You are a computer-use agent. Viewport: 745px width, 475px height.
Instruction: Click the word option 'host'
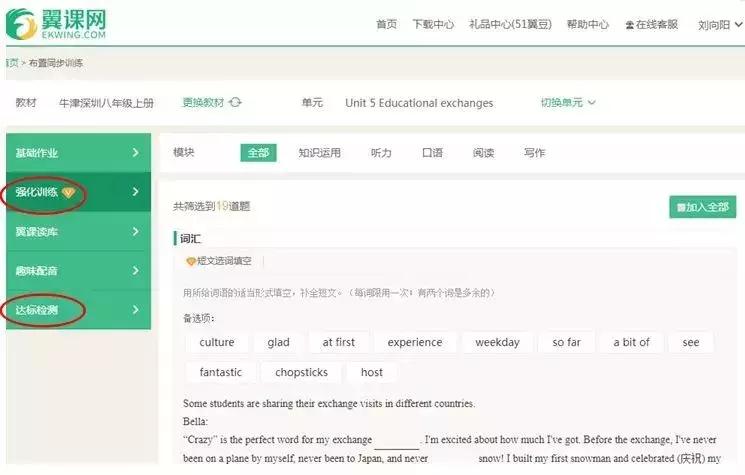click(372, 372)
